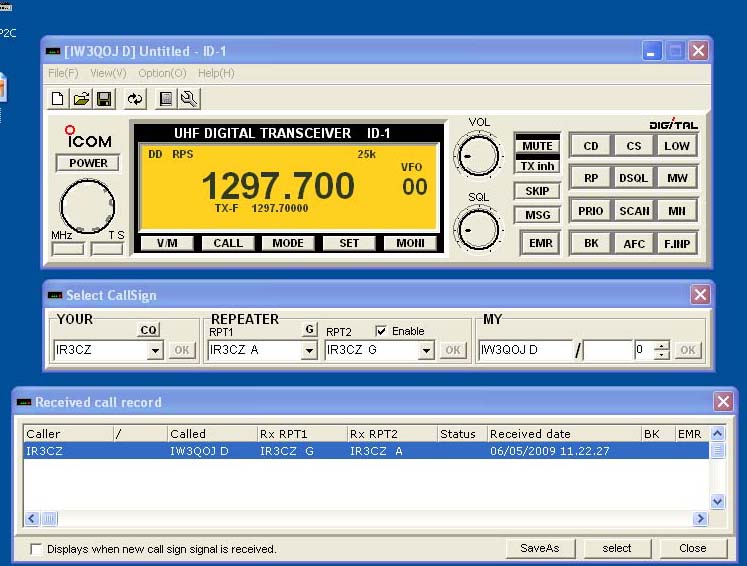
Task: Close the Select CallSign window
Action: (x=700, y=294)
